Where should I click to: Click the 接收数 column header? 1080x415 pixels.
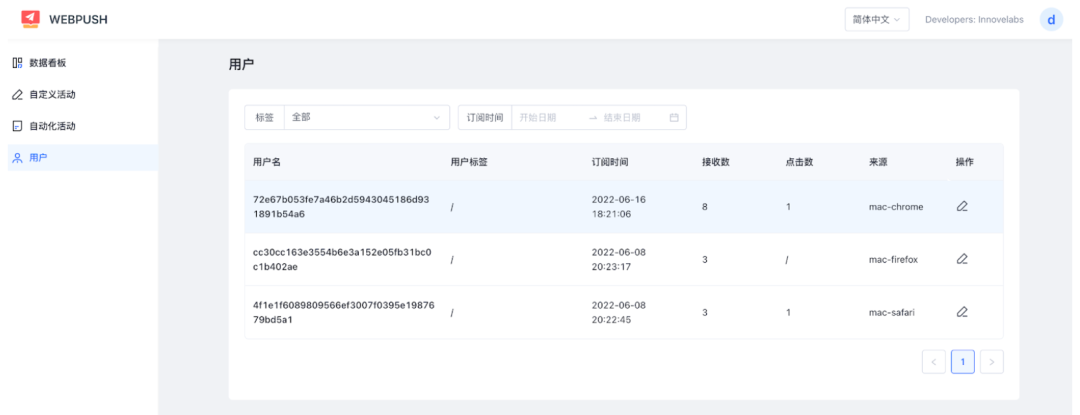pyautogui.click(x=715, y=162)
